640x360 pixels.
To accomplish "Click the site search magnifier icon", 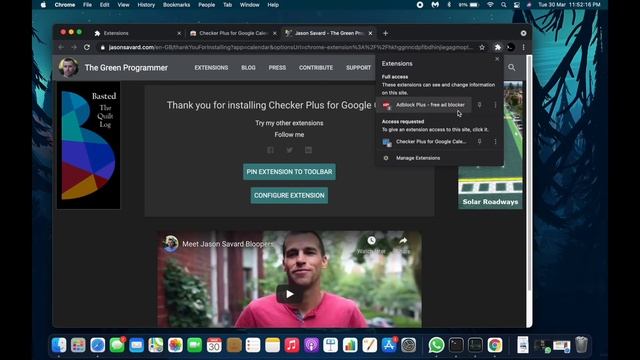I will click(511, 68).
